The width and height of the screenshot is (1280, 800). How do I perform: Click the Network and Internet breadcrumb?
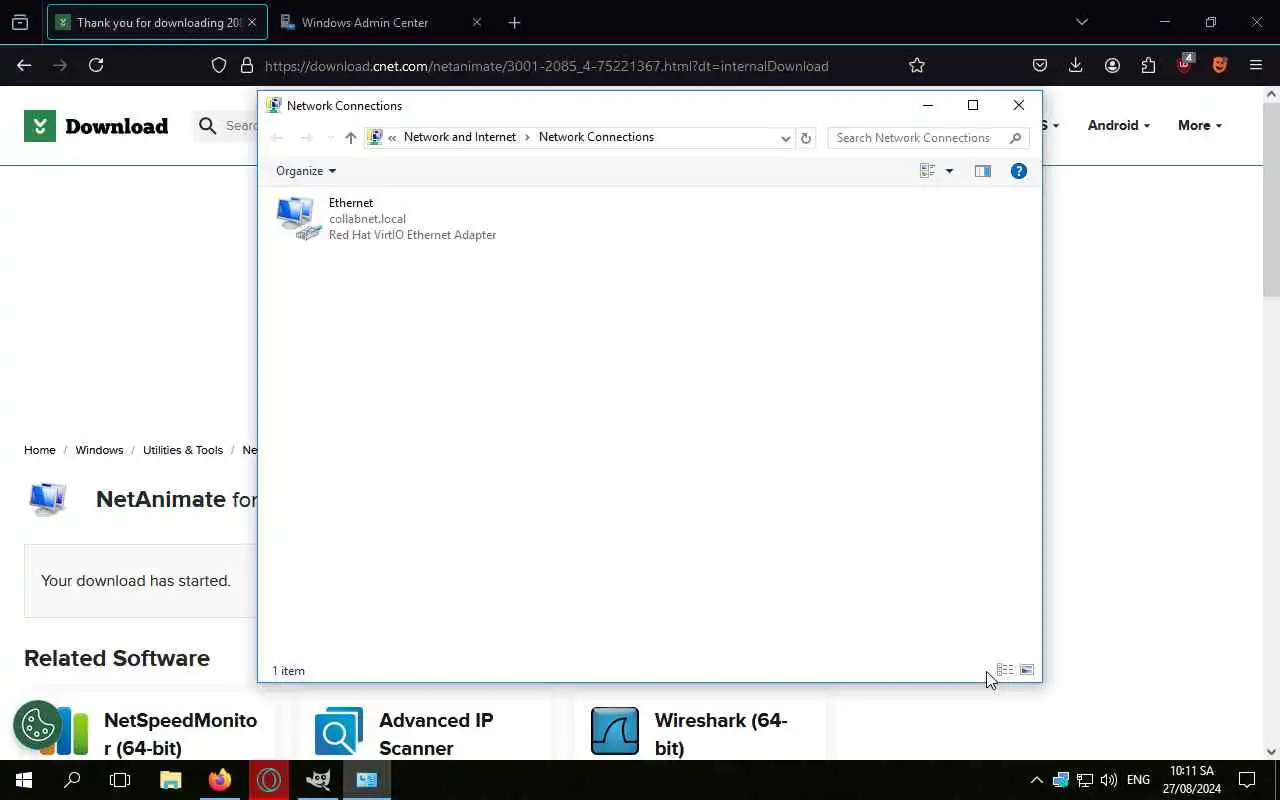pyautogui.click(x=460, y=137)
